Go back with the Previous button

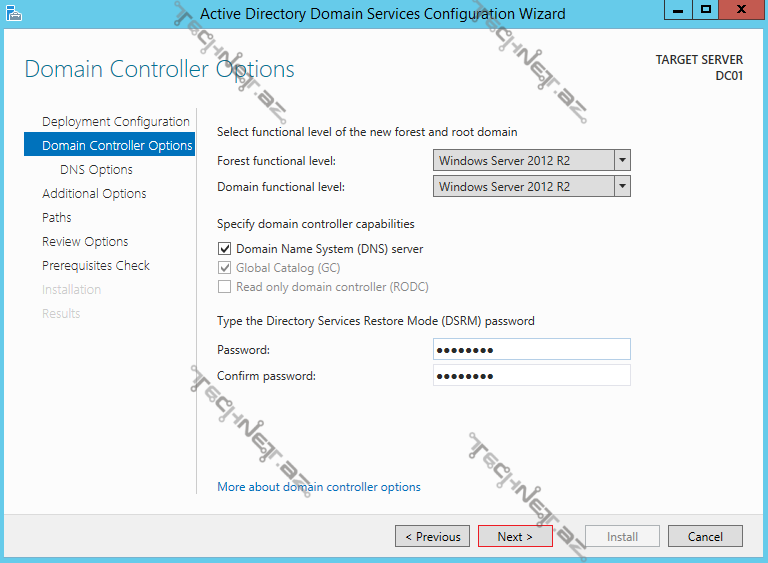click(432, 537)
